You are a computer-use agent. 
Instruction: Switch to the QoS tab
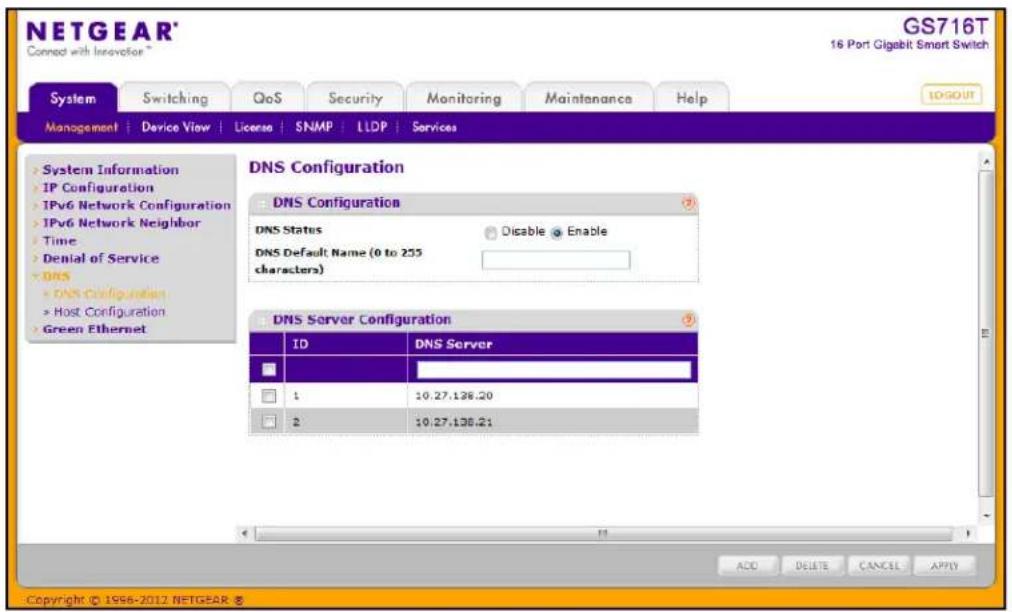click(267, 98)
